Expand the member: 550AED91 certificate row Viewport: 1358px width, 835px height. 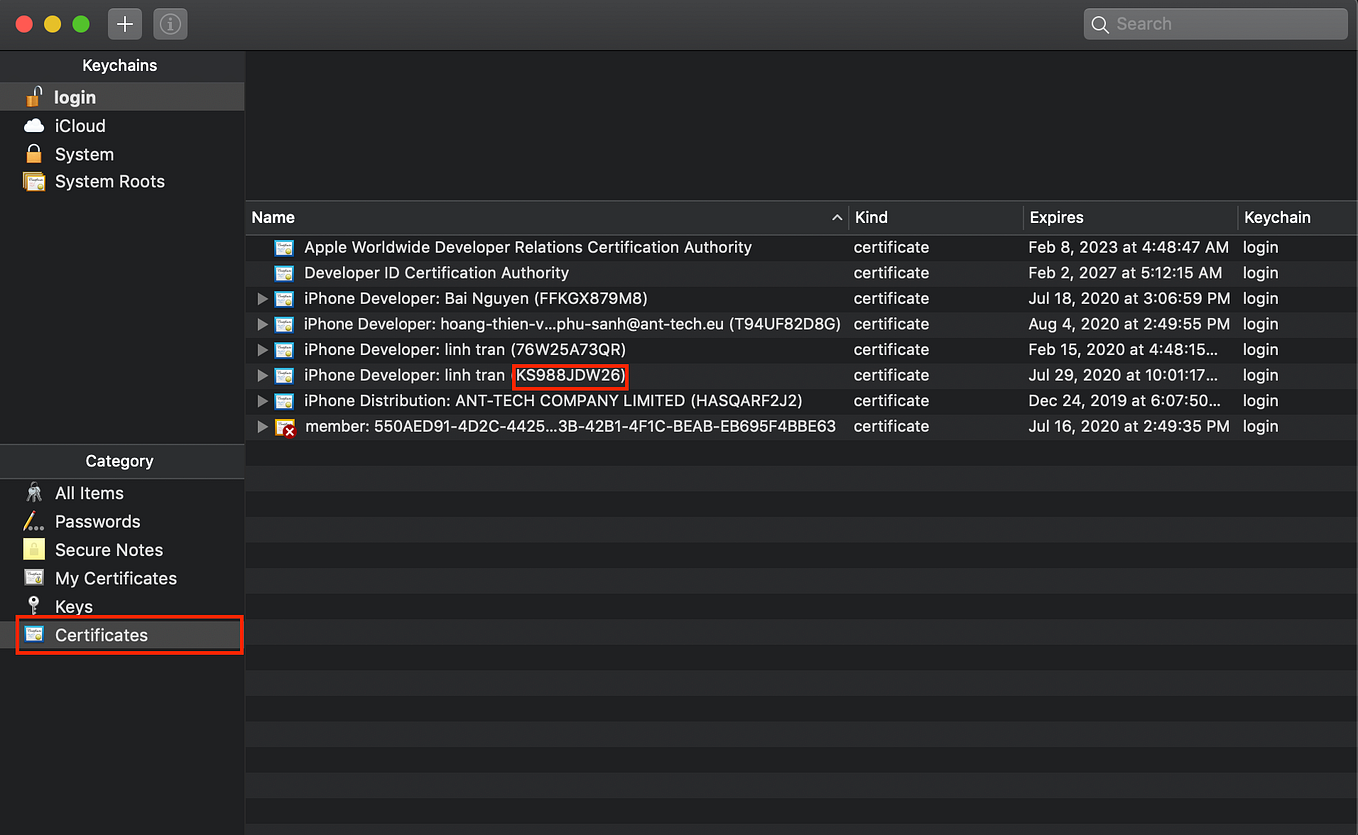coord(263,427)
